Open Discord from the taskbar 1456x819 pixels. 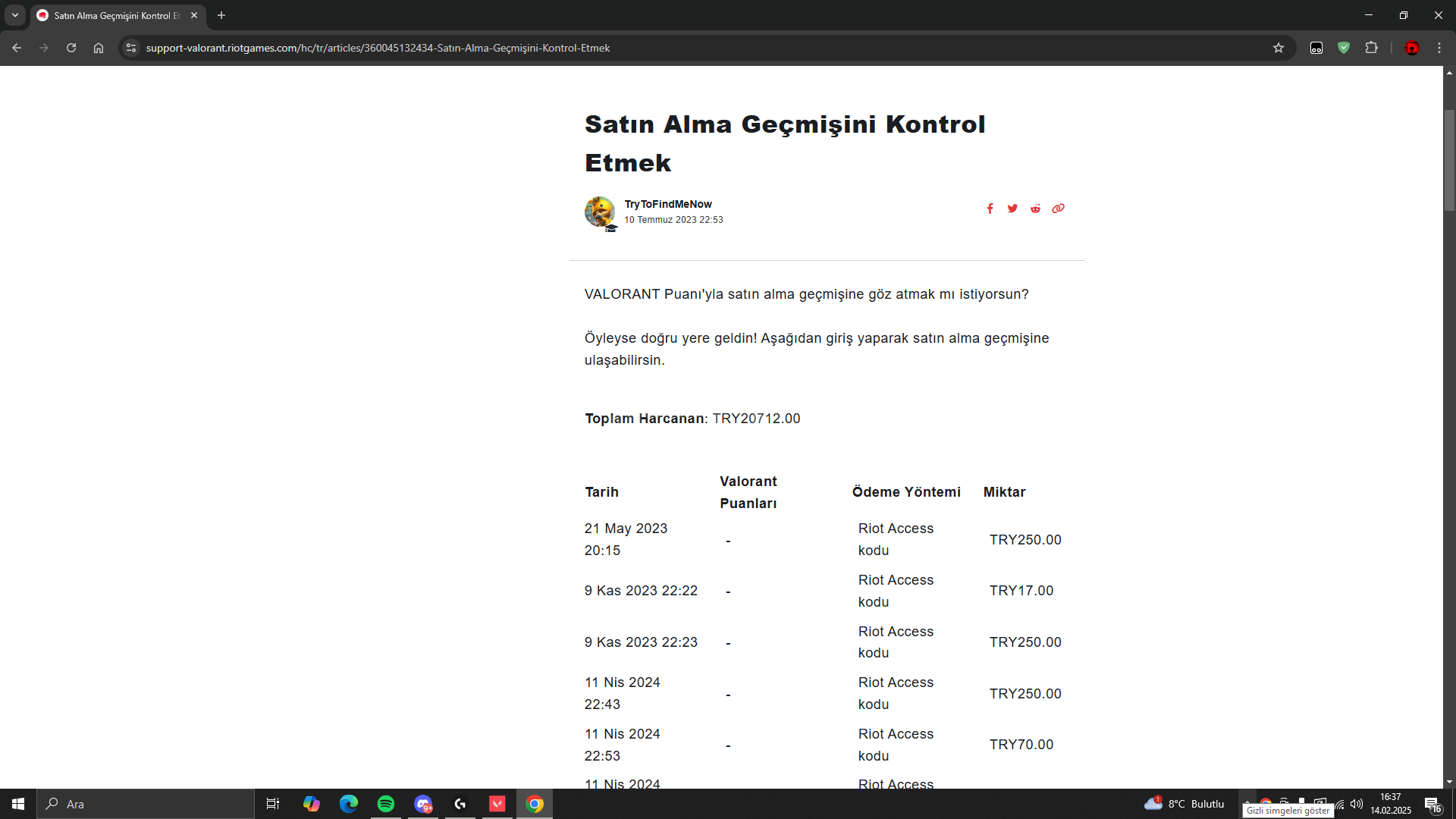coord(423,804)
